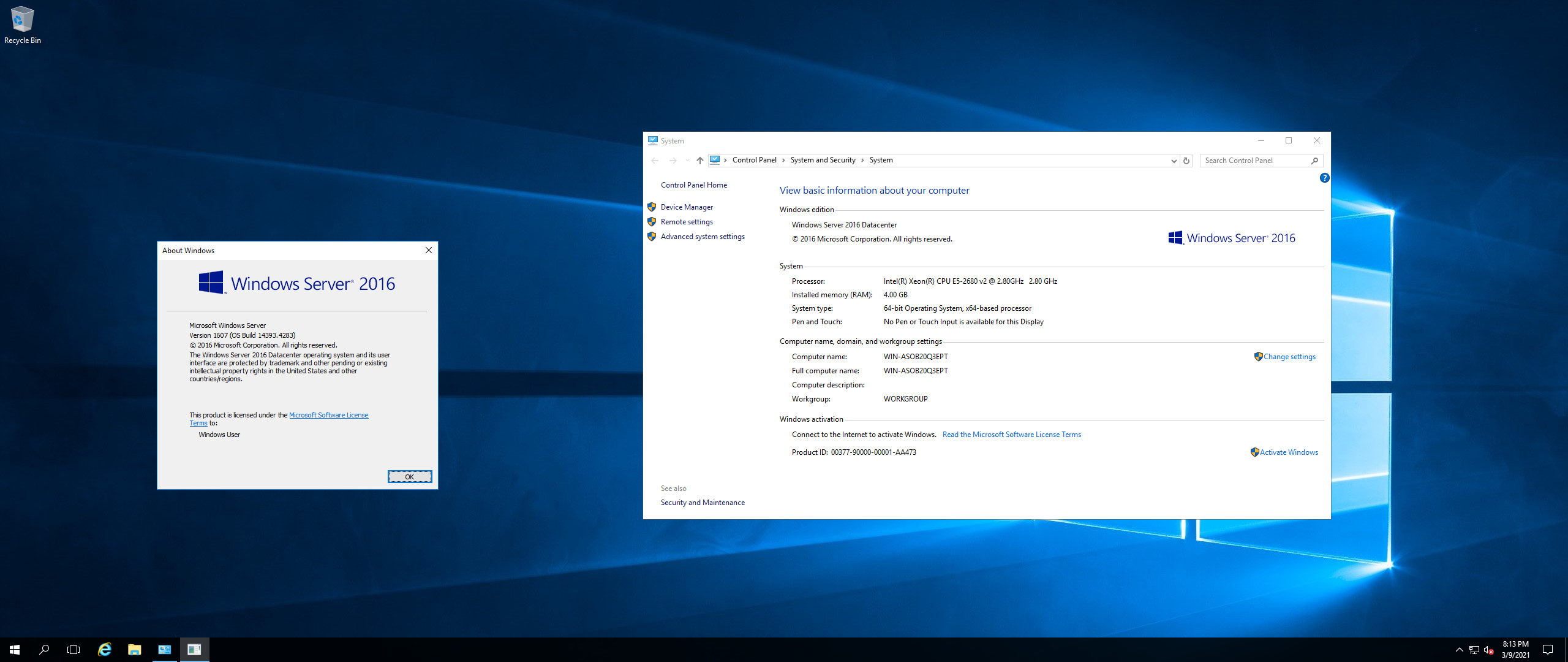Image resolution: width=1568 pixels, height=662 pixels.
Task: Select the Product ID value 00377-90000-00001-AA473
Action: [x=873, y=452]
